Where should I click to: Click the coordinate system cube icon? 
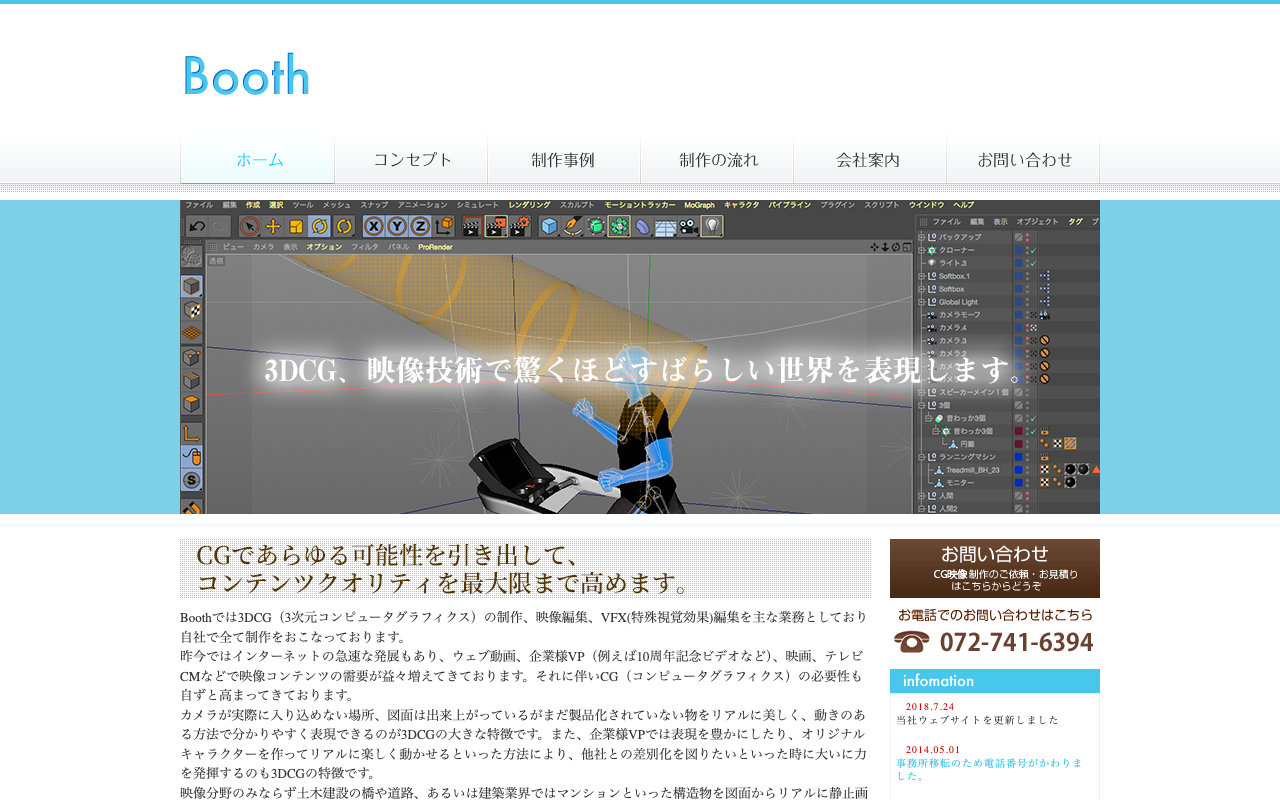tap(444, 226)
